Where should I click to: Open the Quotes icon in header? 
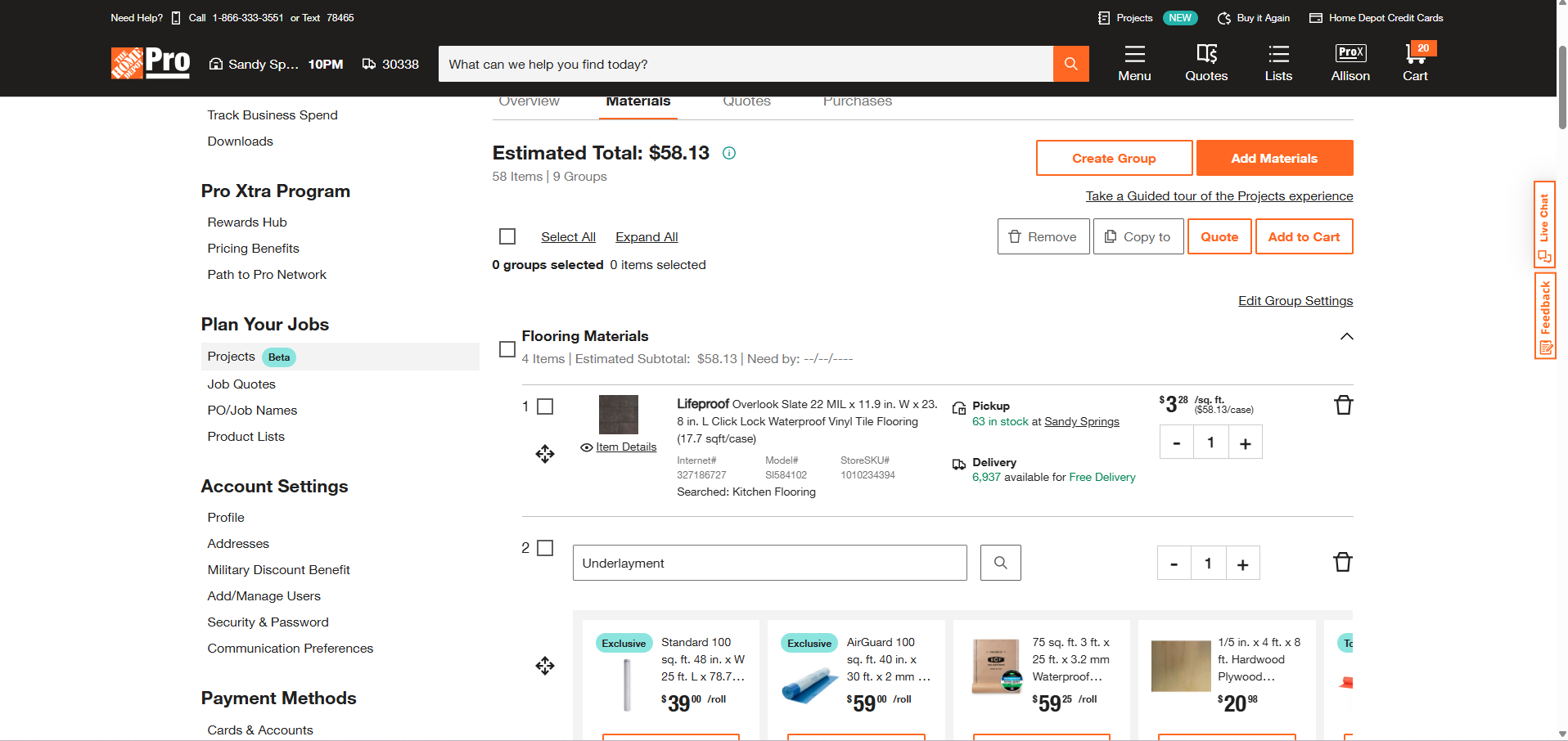pyautogui.click(x=1206, y=63)
